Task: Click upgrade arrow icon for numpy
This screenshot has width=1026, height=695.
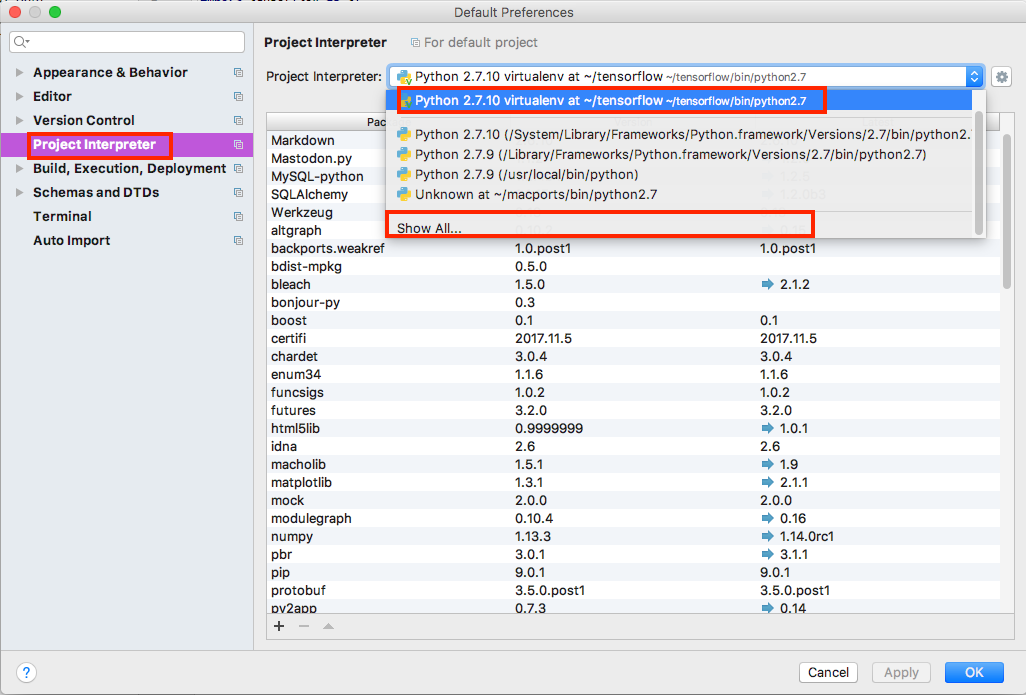Action: coord(768,536)
